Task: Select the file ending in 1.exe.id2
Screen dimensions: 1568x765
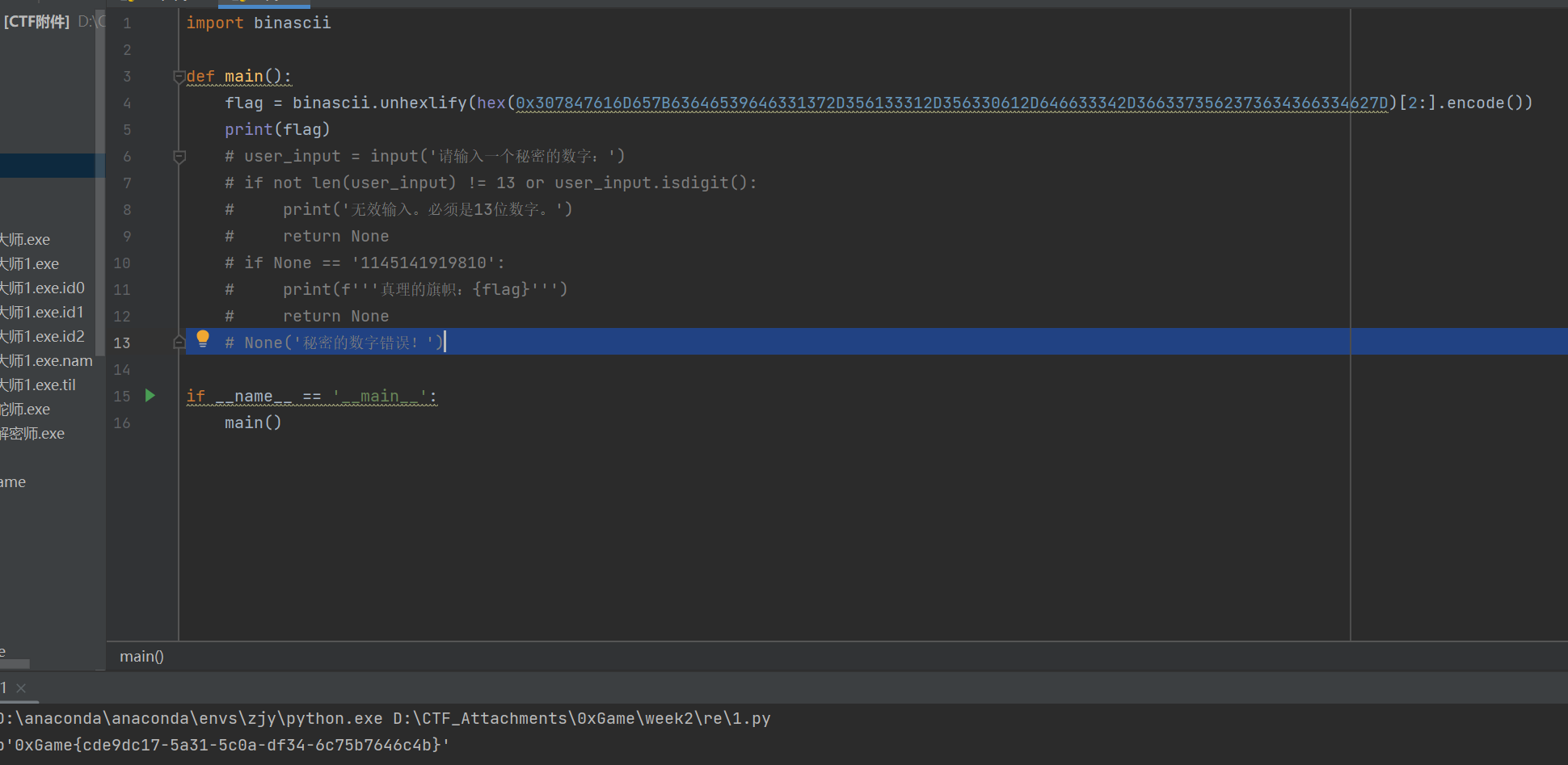Action: tap(42, 337)
